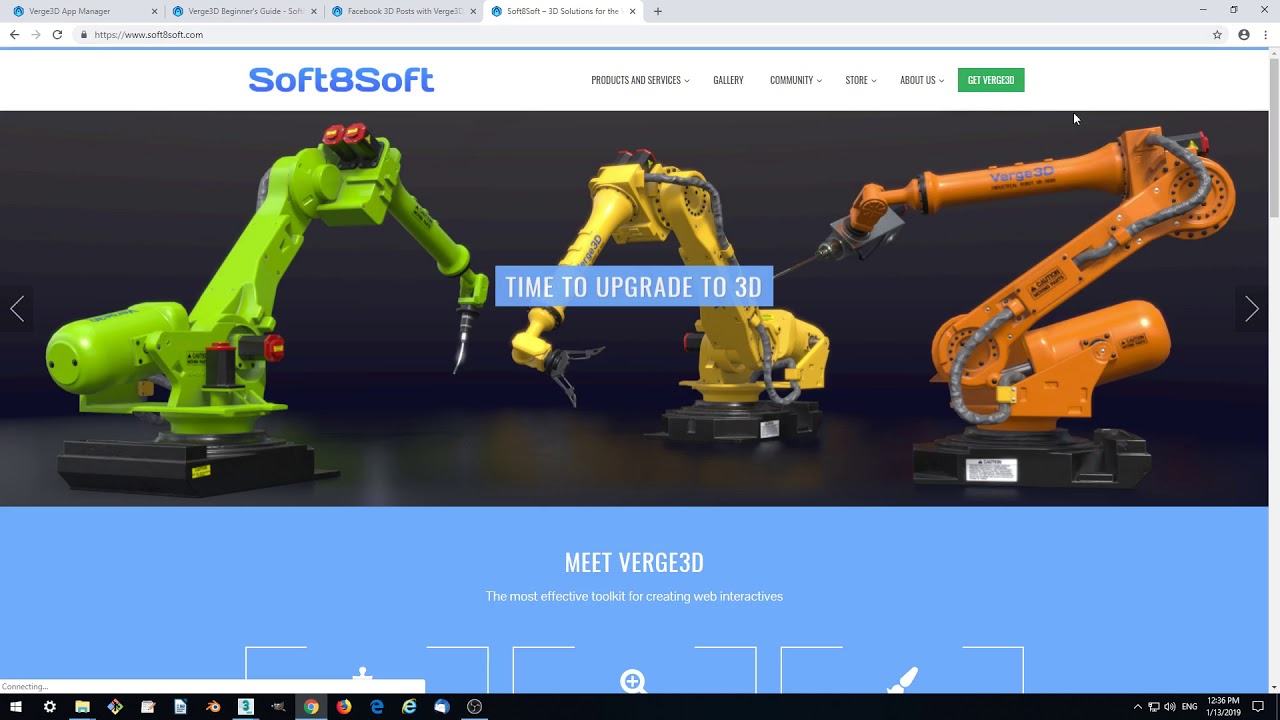Open File Explorer from taskbar
This screenshot has width=1280, height=720.
point(82,706)
